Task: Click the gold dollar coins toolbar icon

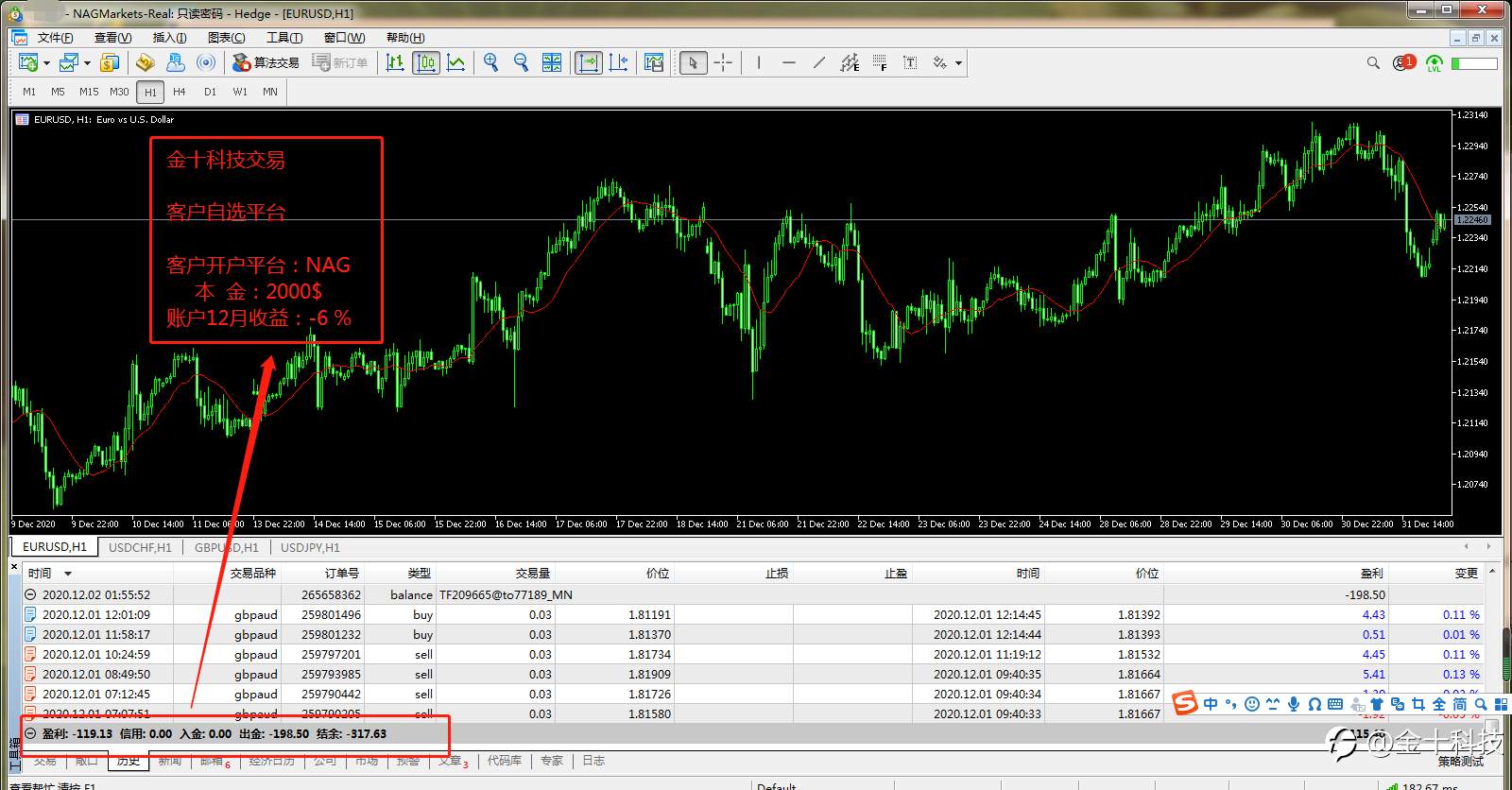Action: click(110, 62)
